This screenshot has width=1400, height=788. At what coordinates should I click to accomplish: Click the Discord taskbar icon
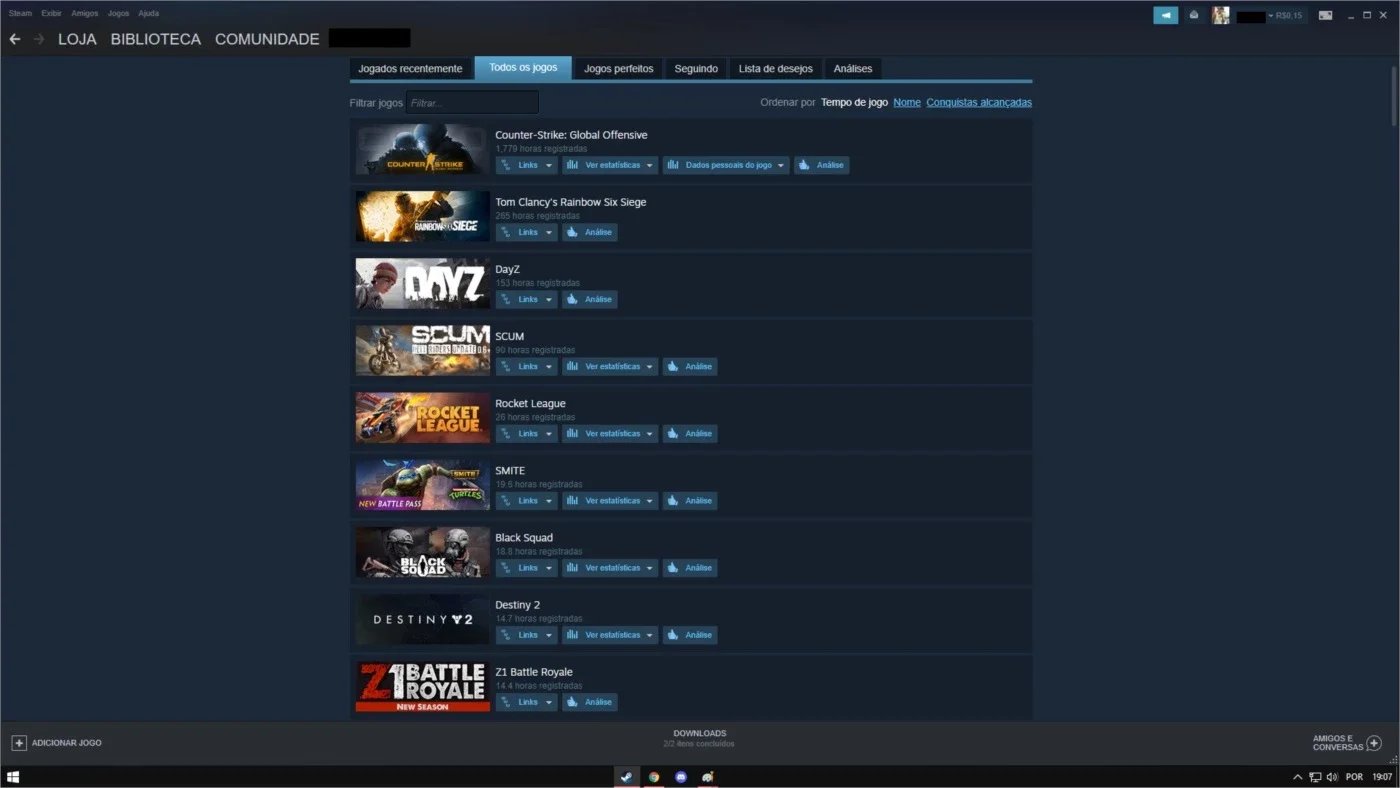[681, 777]
